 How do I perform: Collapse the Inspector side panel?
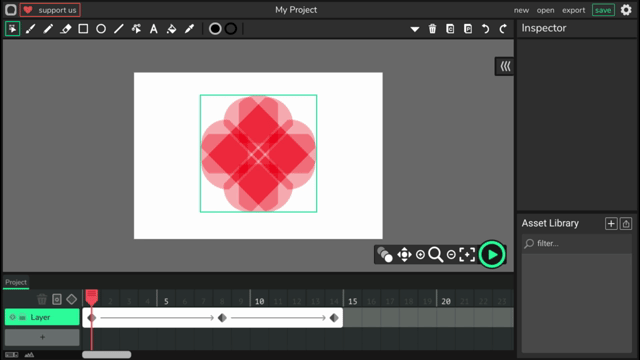click(x=505, y=67)
